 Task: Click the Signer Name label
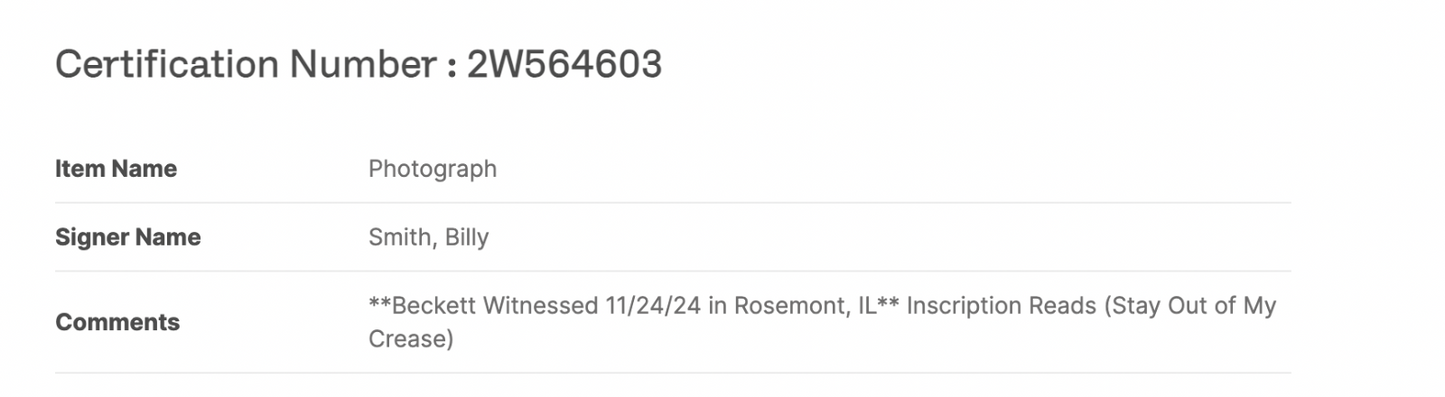128,237
